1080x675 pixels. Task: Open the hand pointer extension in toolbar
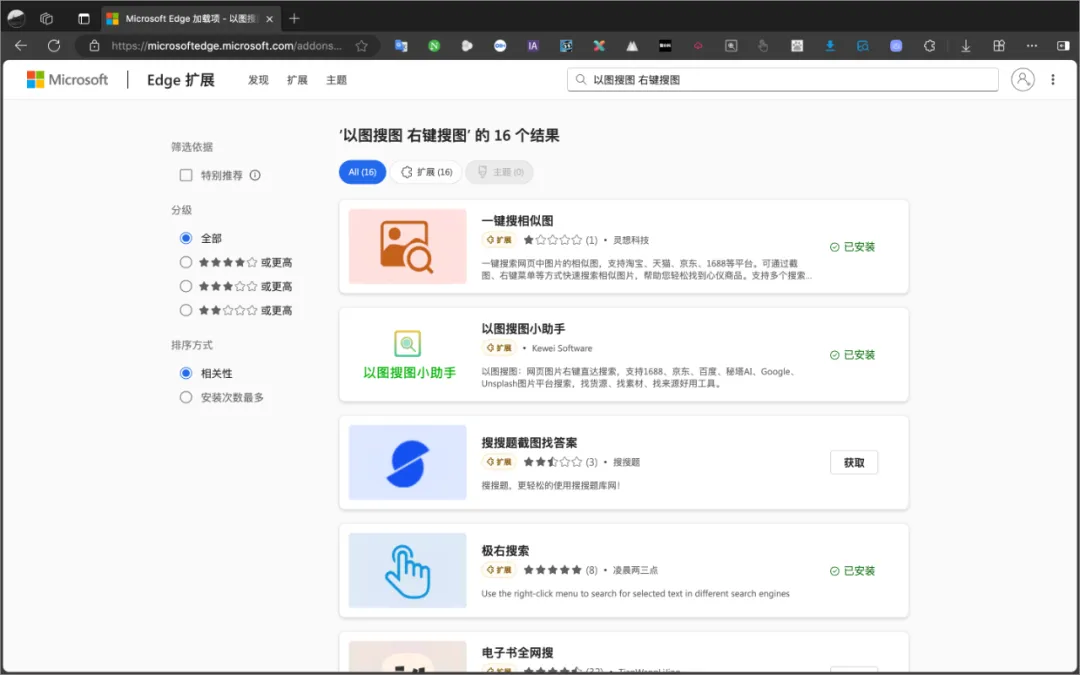click(763, 45)
